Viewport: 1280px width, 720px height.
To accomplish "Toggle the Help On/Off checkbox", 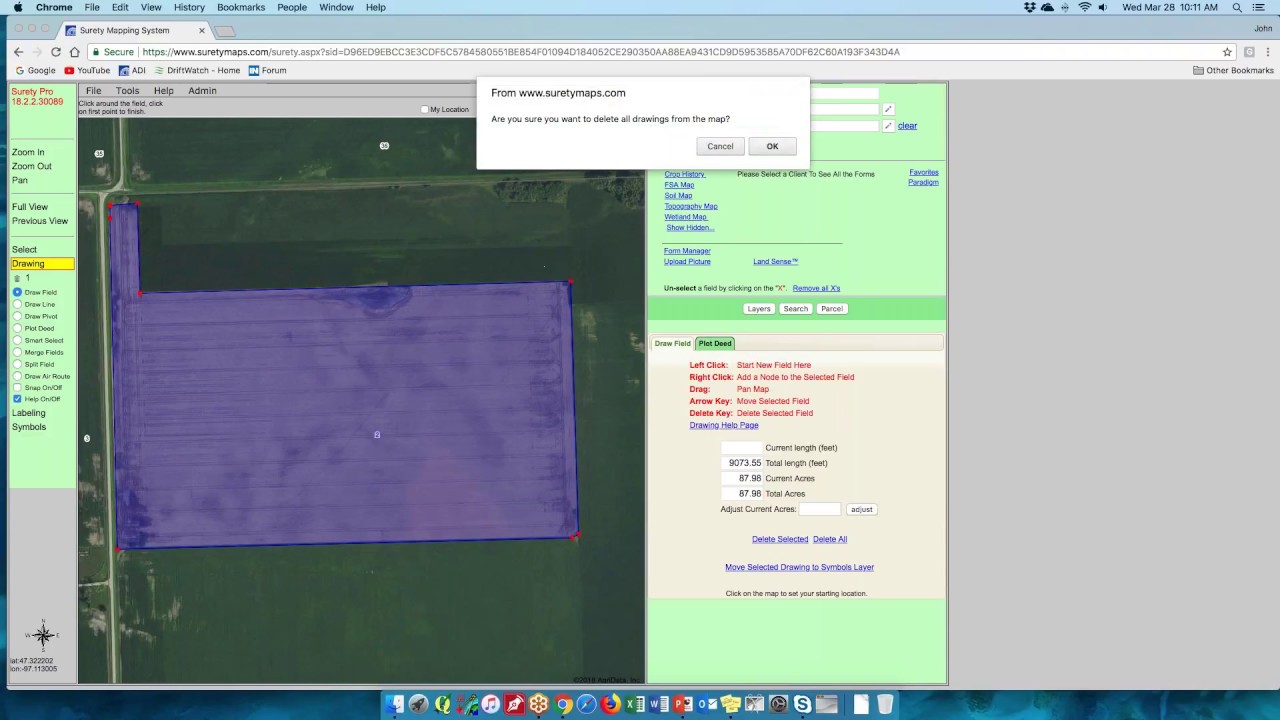I will (17, 399).
